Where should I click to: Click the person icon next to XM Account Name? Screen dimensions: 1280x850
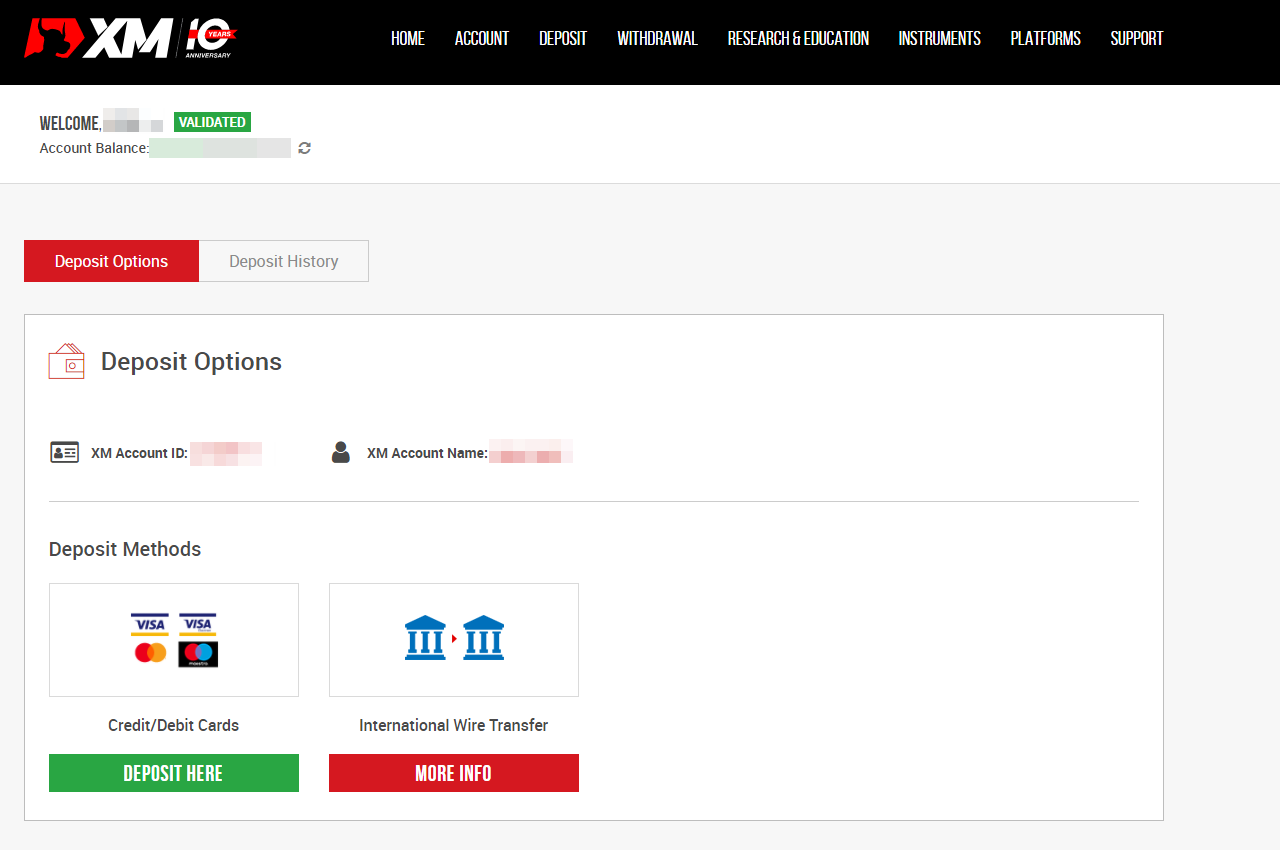point(341,452)
